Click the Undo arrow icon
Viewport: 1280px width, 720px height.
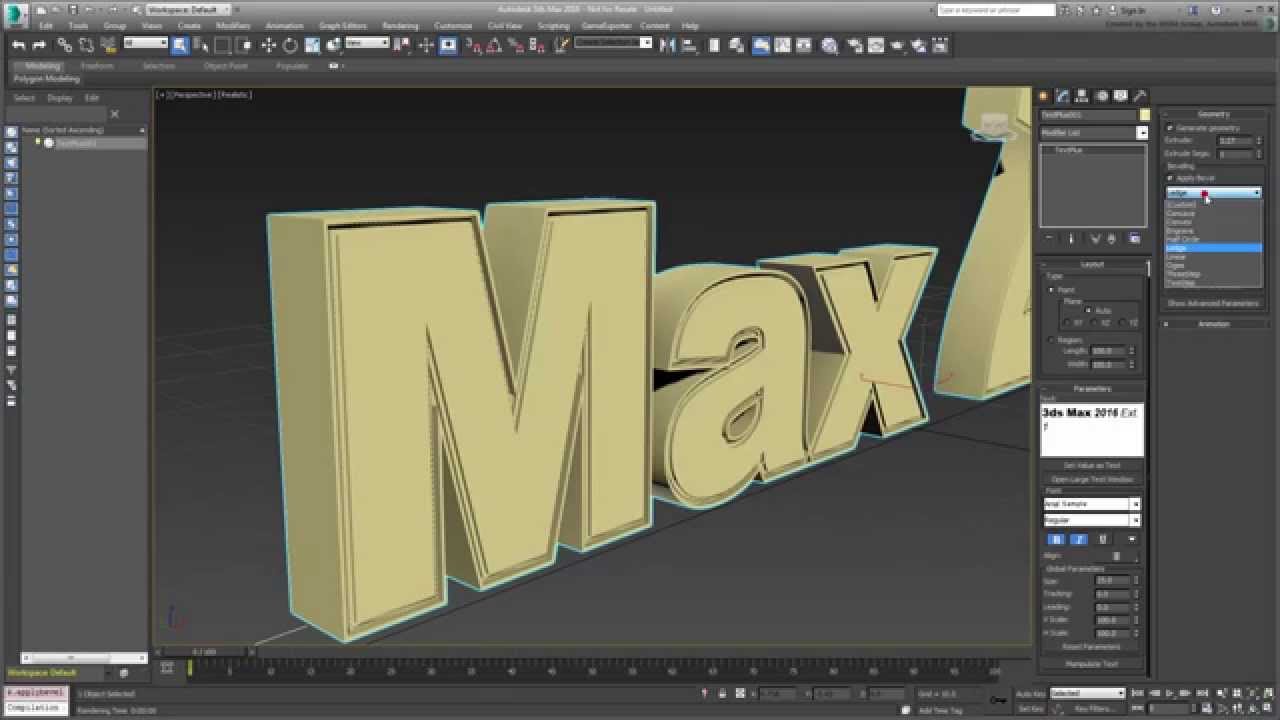click(x=19, y=45)
